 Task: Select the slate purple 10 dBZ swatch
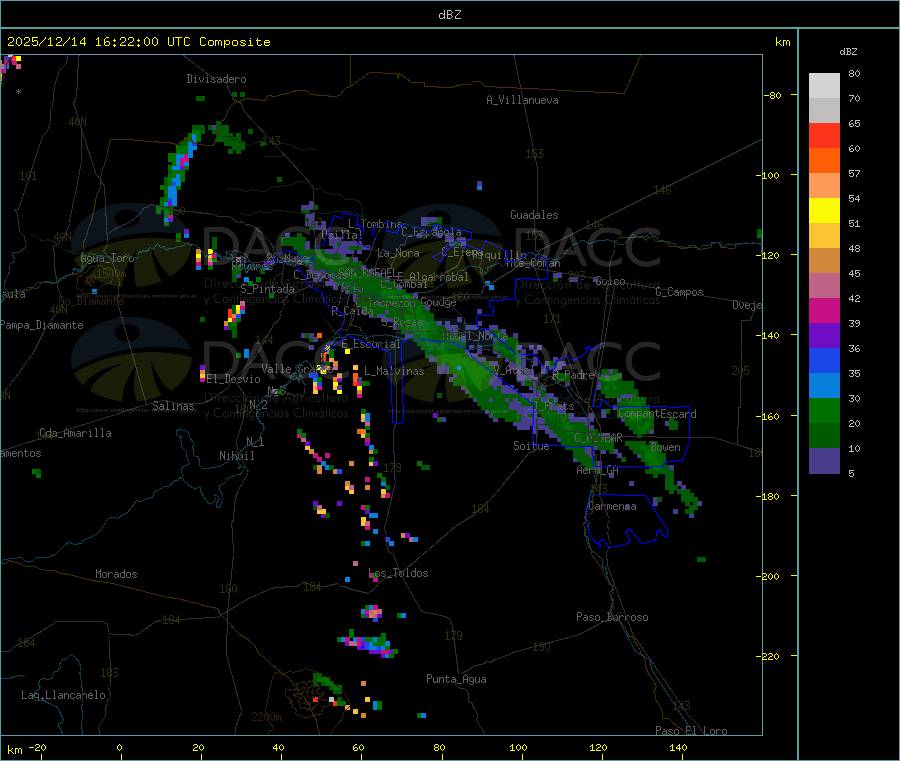(824, 461)
